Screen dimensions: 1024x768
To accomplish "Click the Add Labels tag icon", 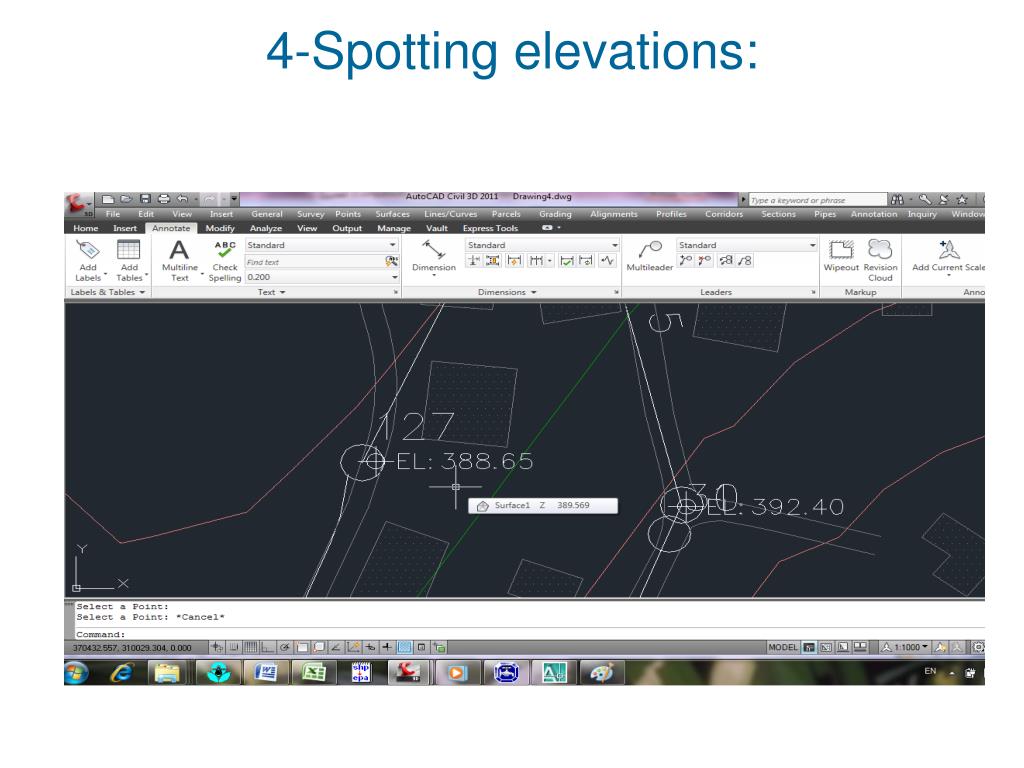I will point(88,249).
